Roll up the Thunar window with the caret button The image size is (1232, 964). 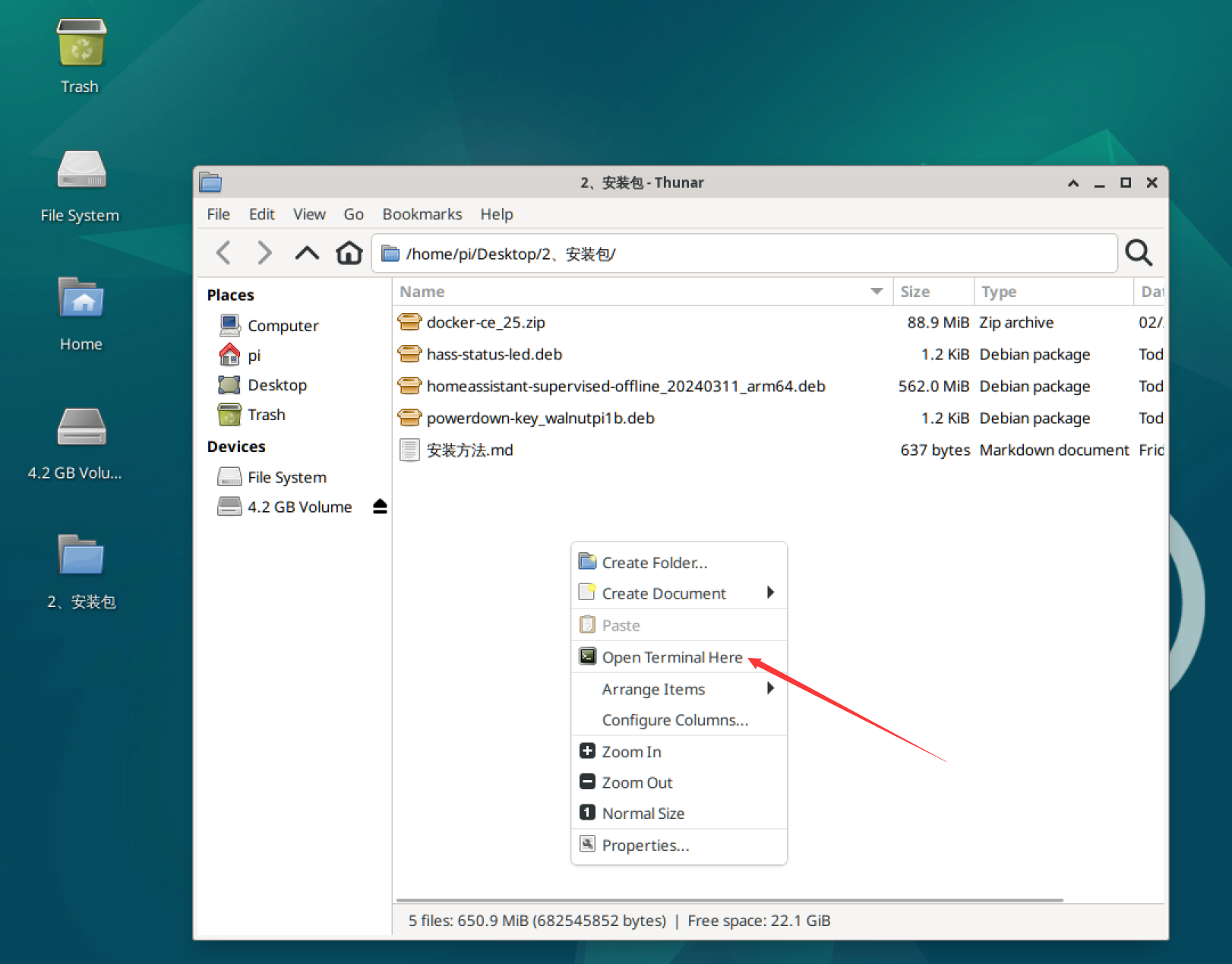(x=1073, y=183)
